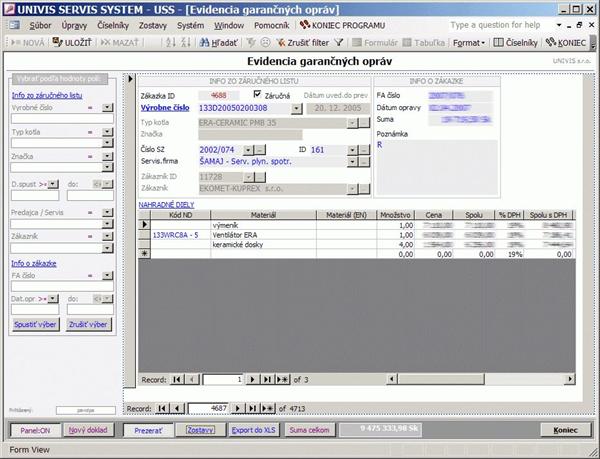Click the spare-parts horizontal scrollbar thumb
Image resolution: width=600 pixels, height=459 pixels.
pos(441,379)
